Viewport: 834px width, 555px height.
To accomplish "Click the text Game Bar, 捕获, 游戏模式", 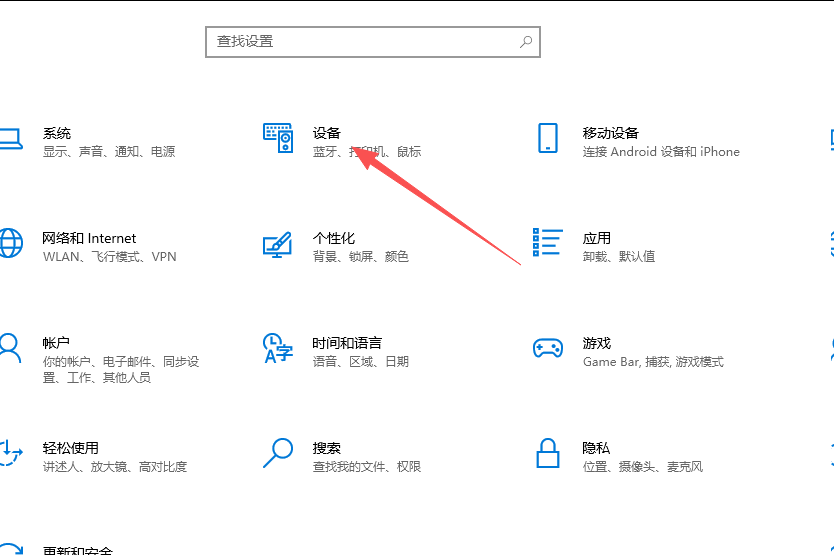I will pyautogui.click(x=653, y=361).
